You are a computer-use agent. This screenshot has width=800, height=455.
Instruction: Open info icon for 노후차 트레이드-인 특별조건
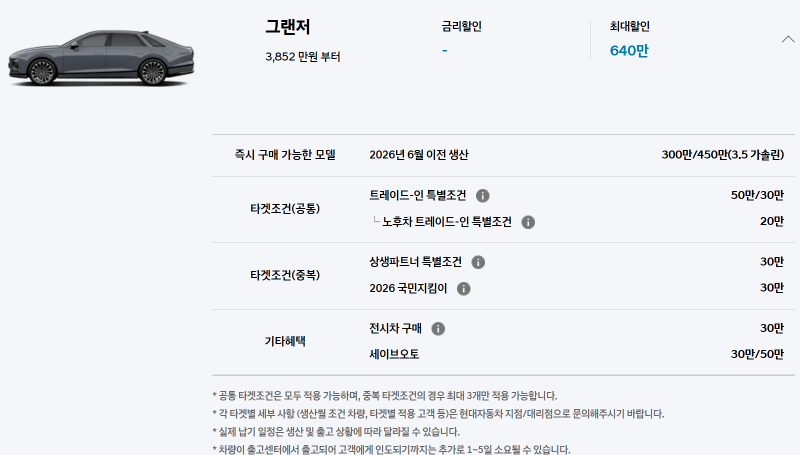(528, 222)
